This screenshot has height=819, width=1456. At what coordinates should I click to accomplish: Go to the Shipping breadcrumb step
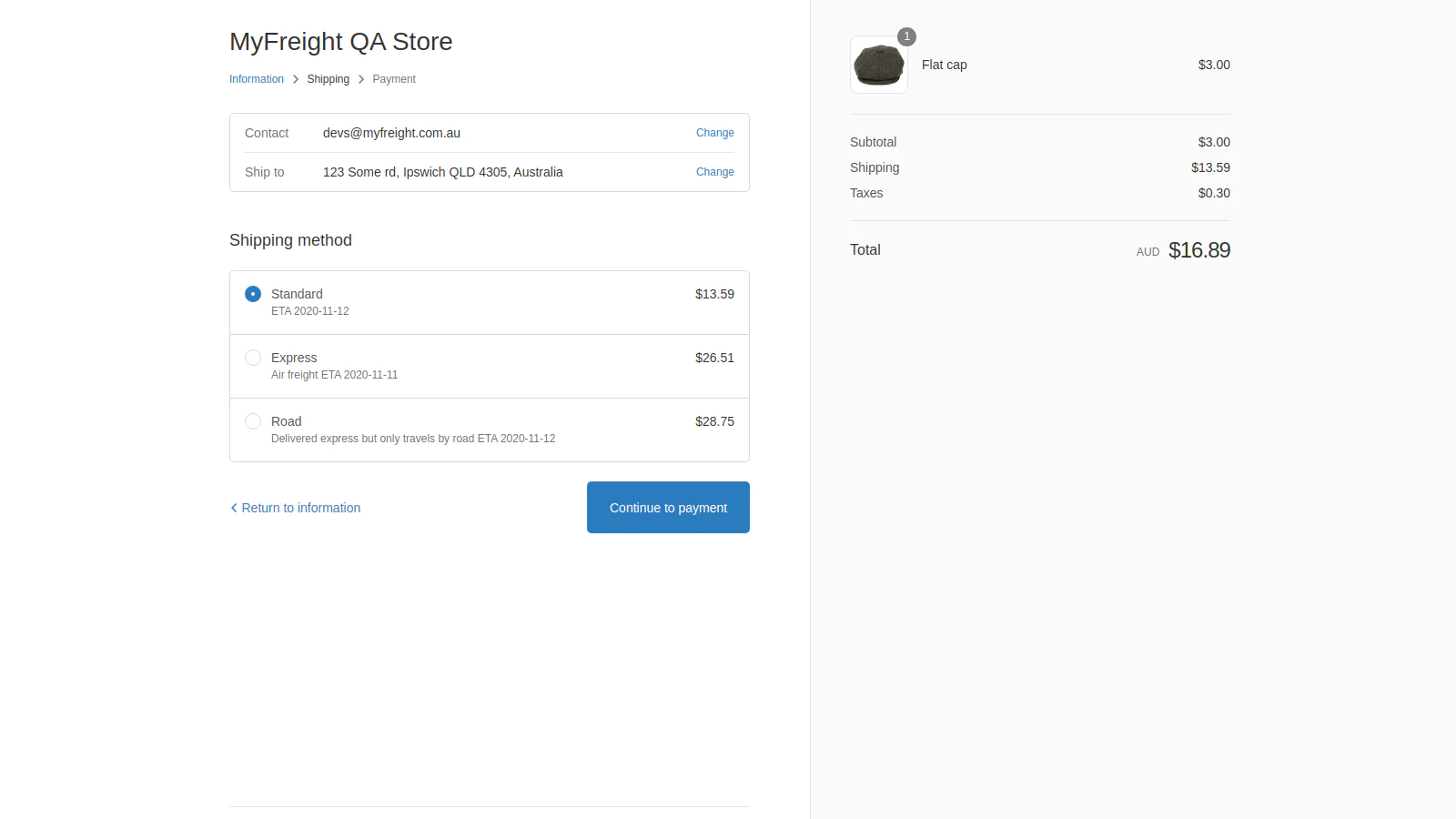pos(328,79)
